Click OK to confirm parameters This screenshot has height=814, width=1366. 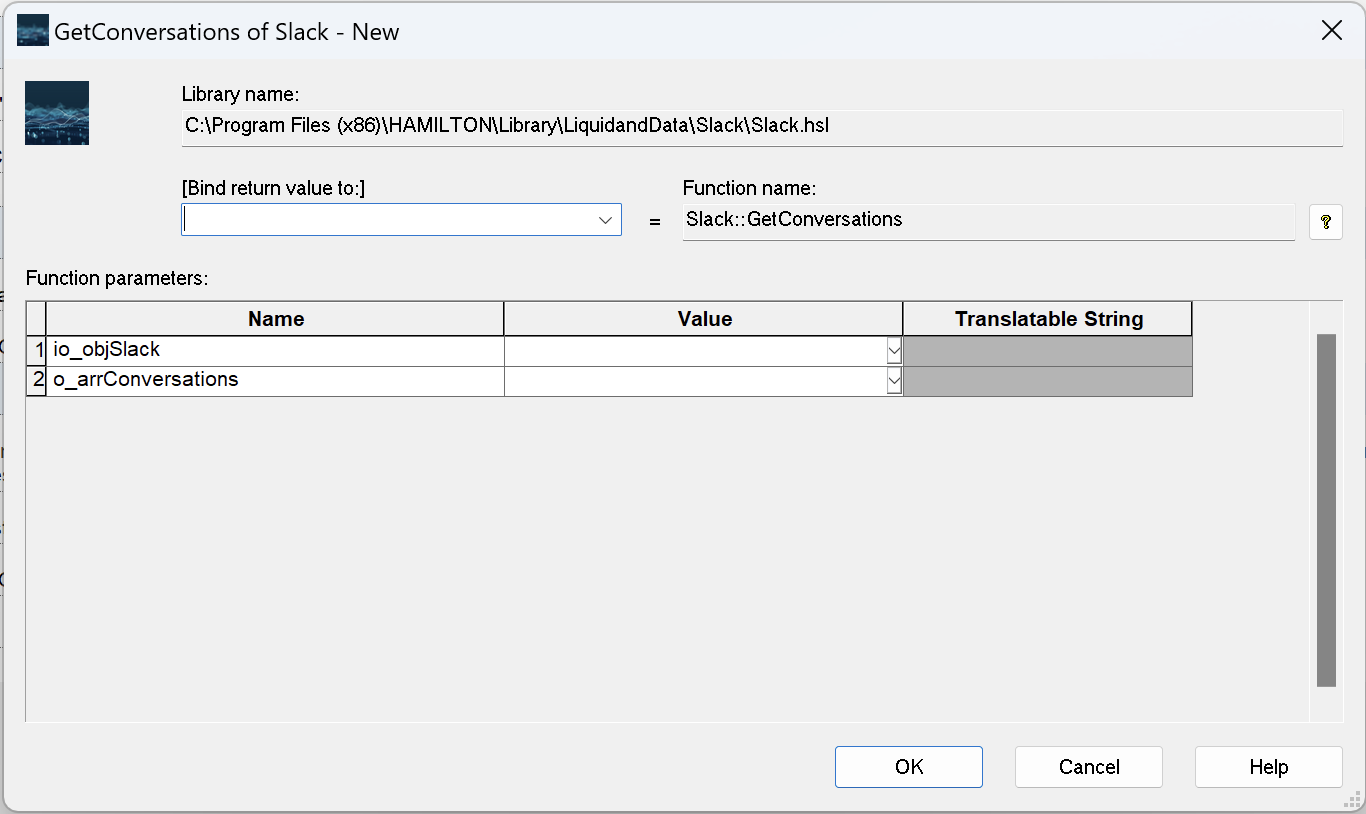click(x=909, y=767)
